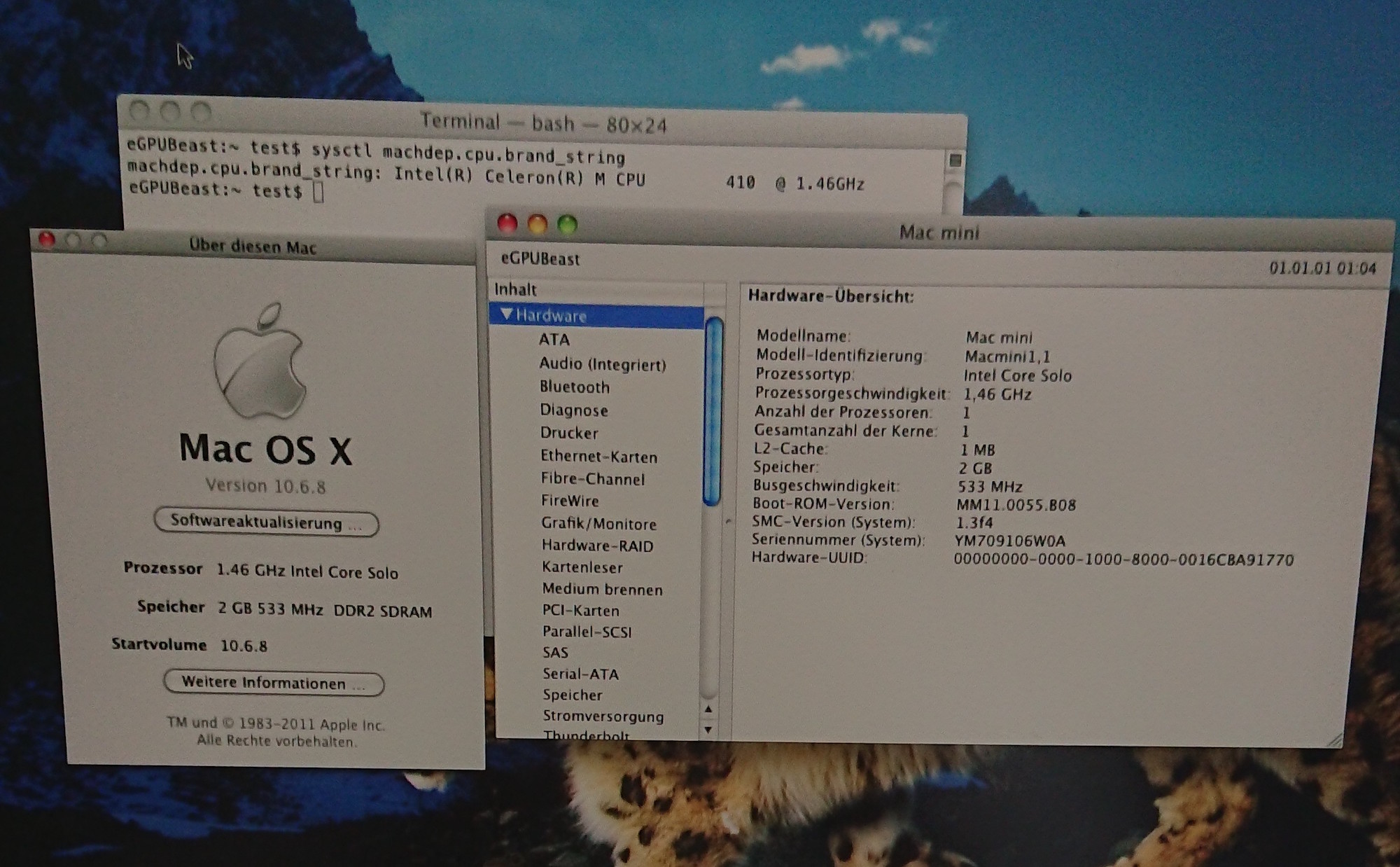The height and width of the screenshot is (867, 1400).
Task: Select Ethernet-Karten list entry
Action: (x=598, y=457)
